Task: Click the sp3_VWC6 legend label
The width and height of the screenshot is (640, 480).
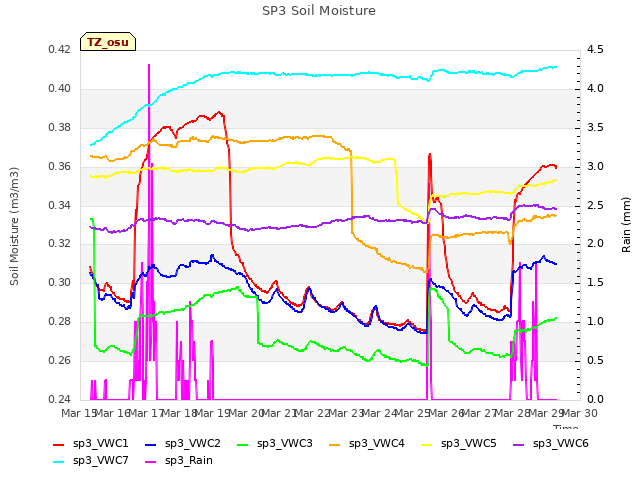Action: tap(560, 443)
